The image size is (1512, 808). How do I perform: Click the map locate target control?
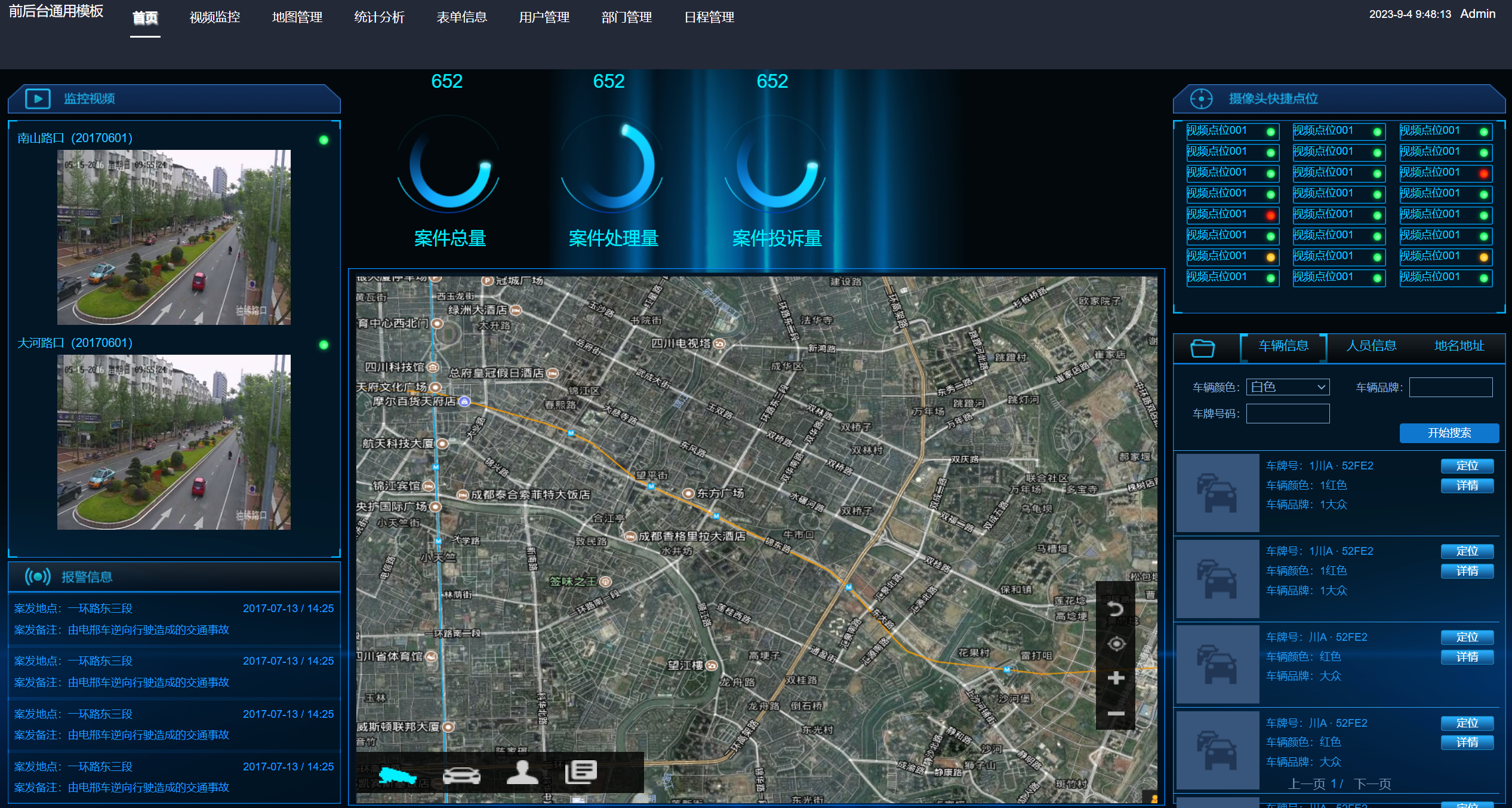pos(1116,644)
